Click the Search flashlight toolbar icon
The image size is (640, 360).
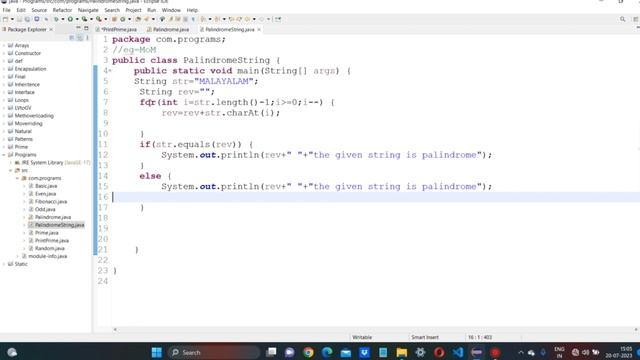coord(147,19)
